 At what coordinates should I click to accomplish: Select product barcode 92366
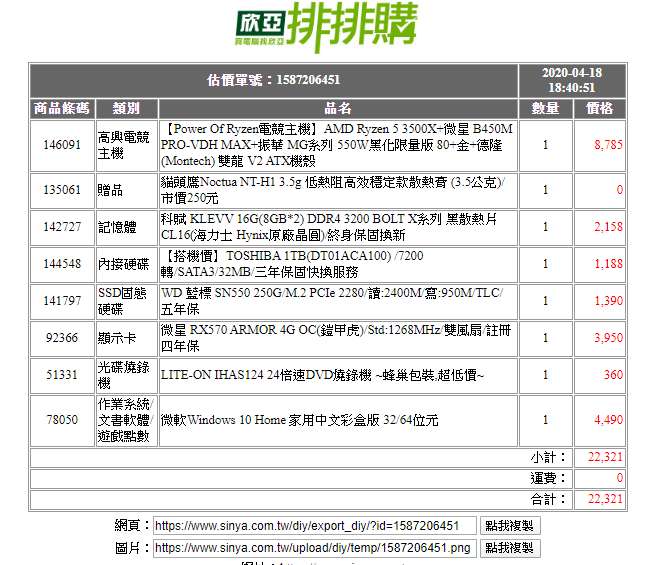[x=62, y=337]
